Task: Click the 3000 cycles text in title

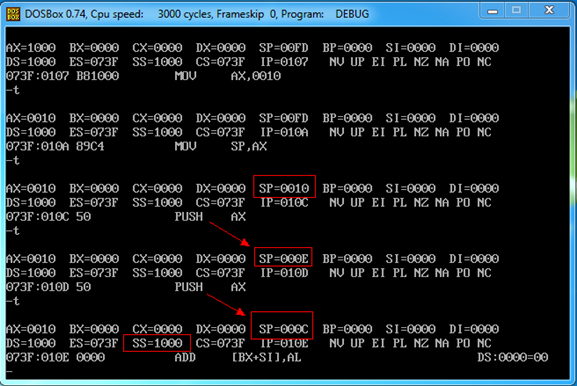Action: (x=185, y=14)
